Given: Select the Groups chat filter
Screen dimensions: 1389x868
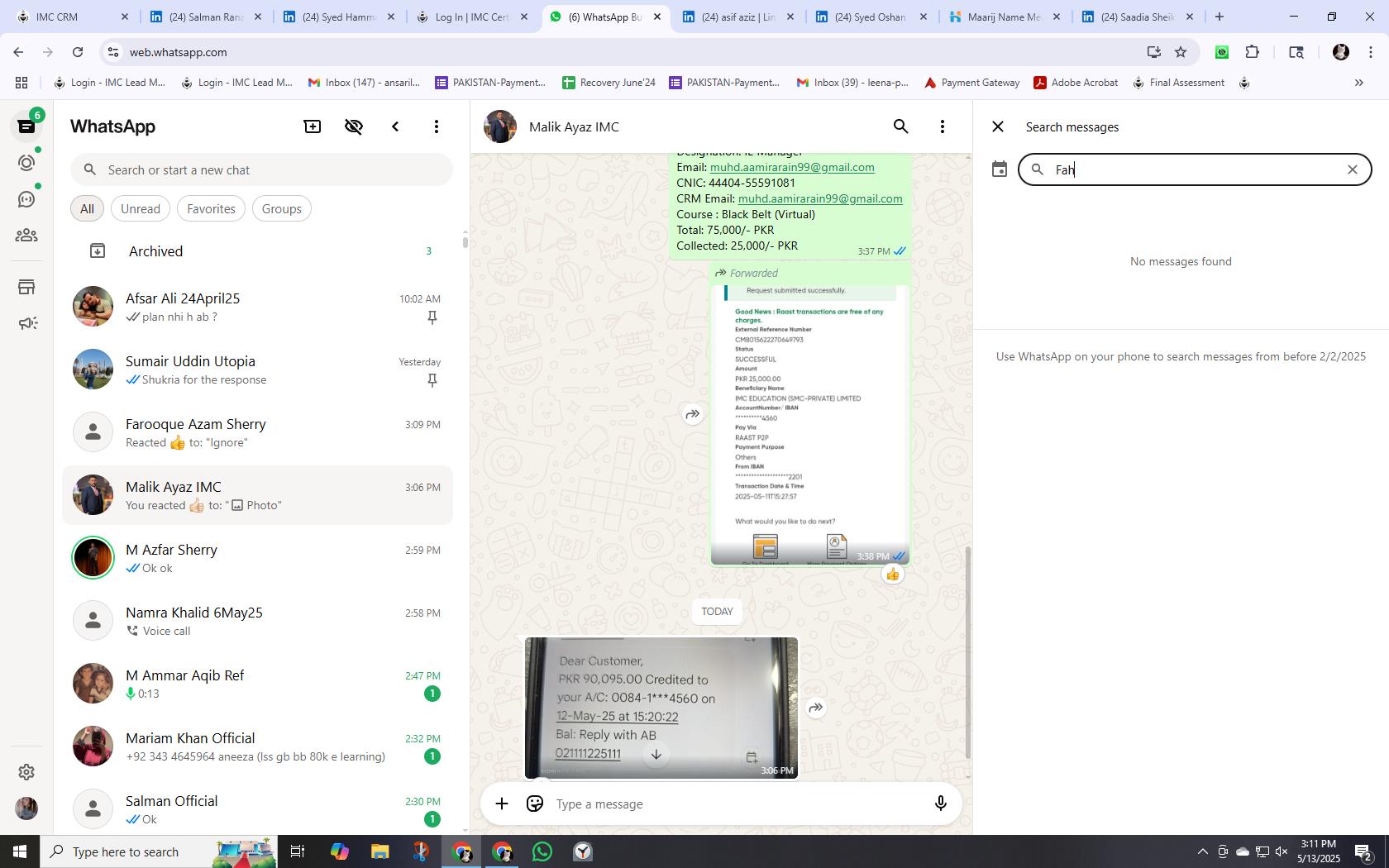Looking at the screenshot, I should [282, 208].
